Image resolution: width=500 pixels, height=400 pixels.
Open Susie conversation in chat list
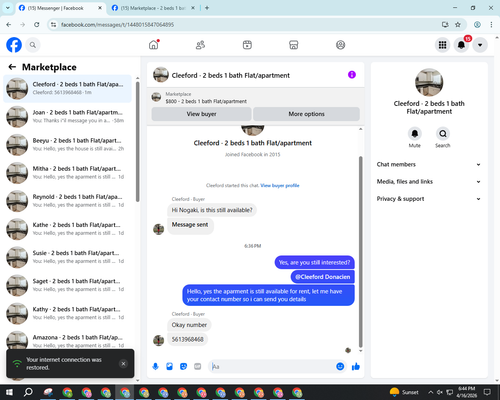tap(67, 257)
